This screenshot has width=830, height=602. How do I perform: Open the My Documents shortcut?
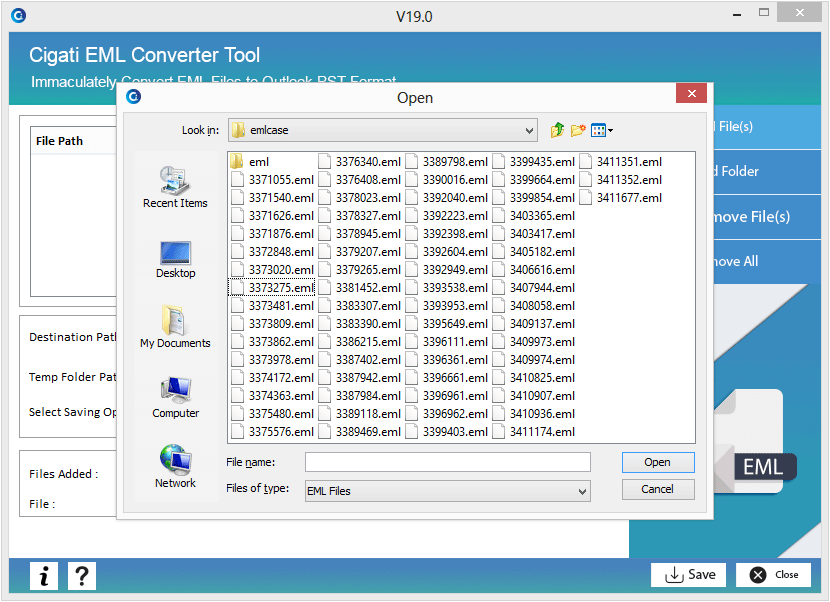pyautogui.click(x=175, y=327)
